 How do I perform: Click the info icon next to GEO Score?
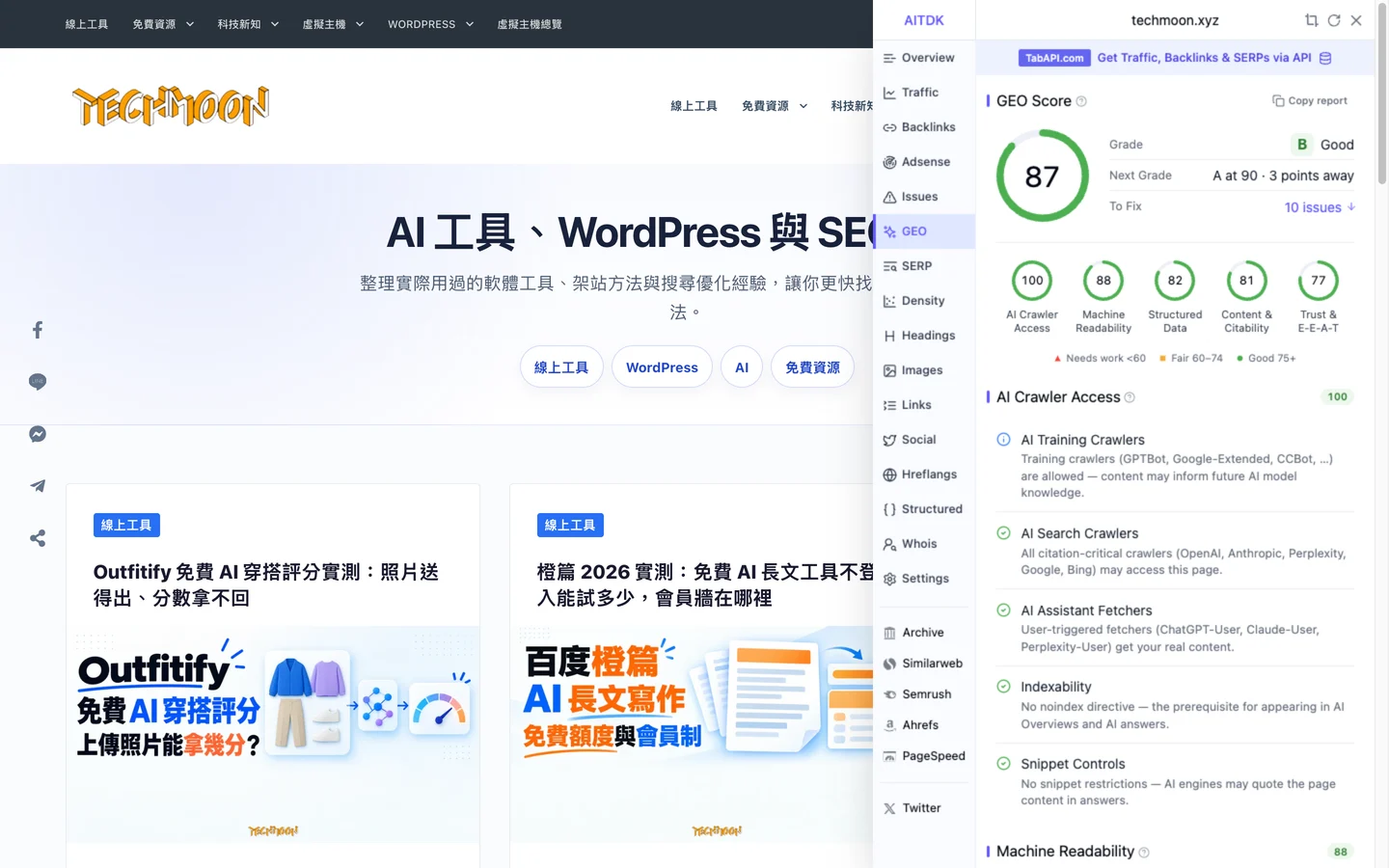coord(1081,101)
